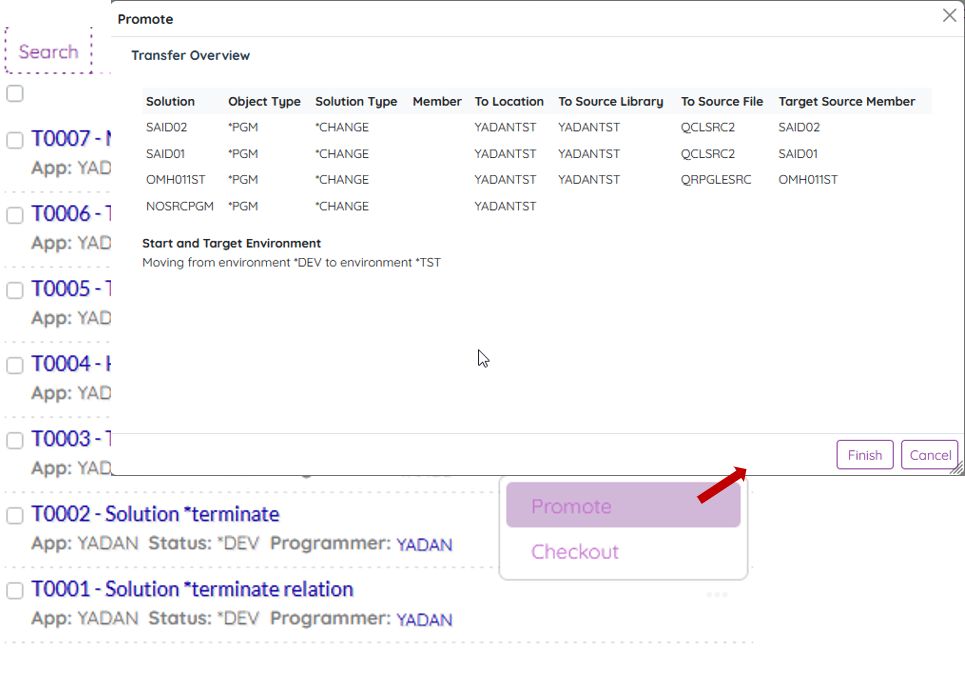Mark the T0004 checkbox
This screenshot has width=965, height=676.
click(15, 365)
